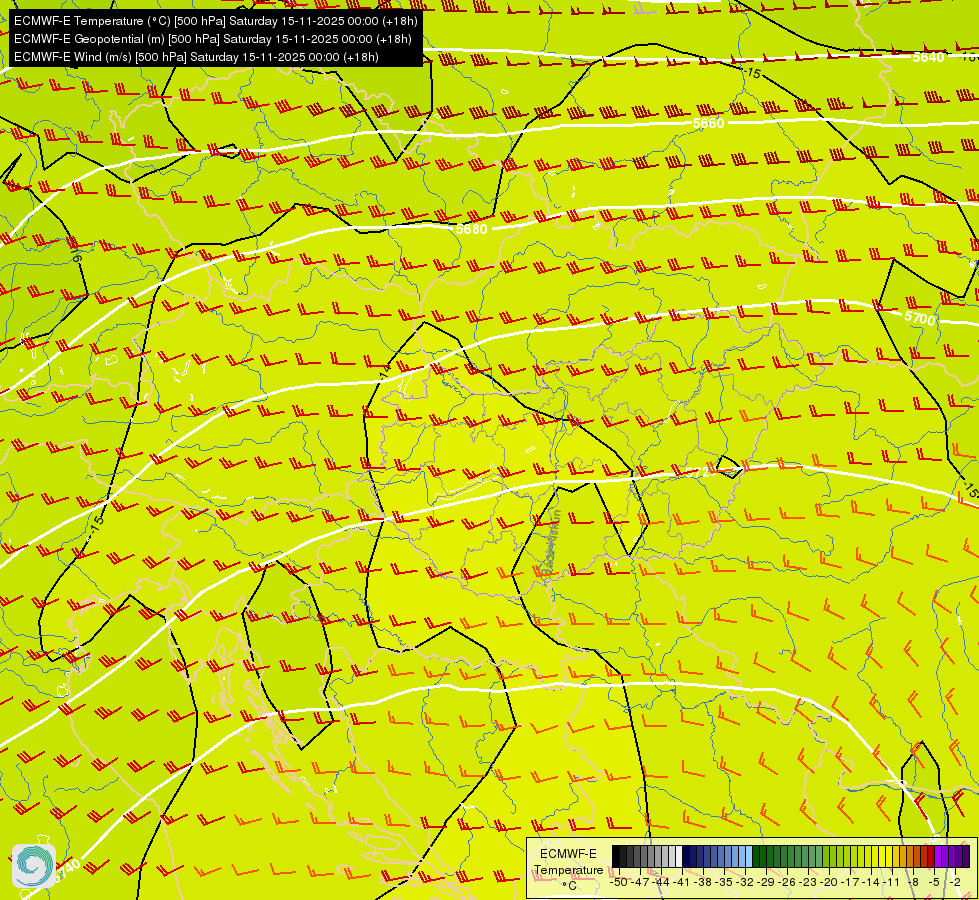The image size is (979, 900).
Task: Click the ECMWF-E Temperature °C legend title
Action: 569,869
